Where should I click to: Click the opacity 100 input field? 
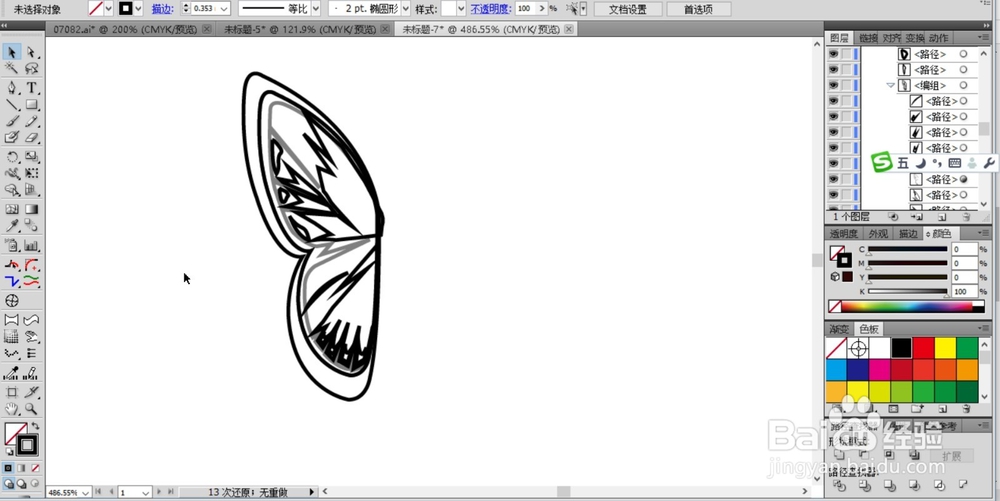point(526,9)
